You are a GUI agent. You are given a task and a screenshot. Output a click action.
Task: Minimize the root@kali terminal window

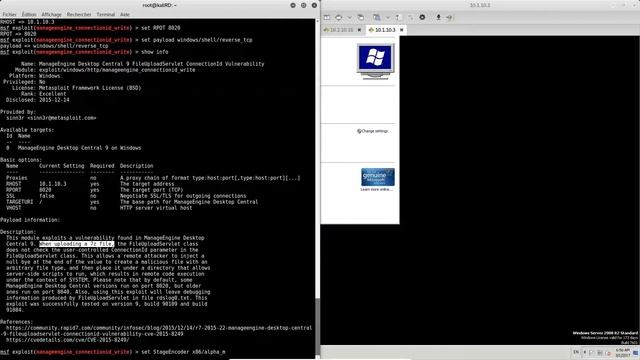[293, 5]
